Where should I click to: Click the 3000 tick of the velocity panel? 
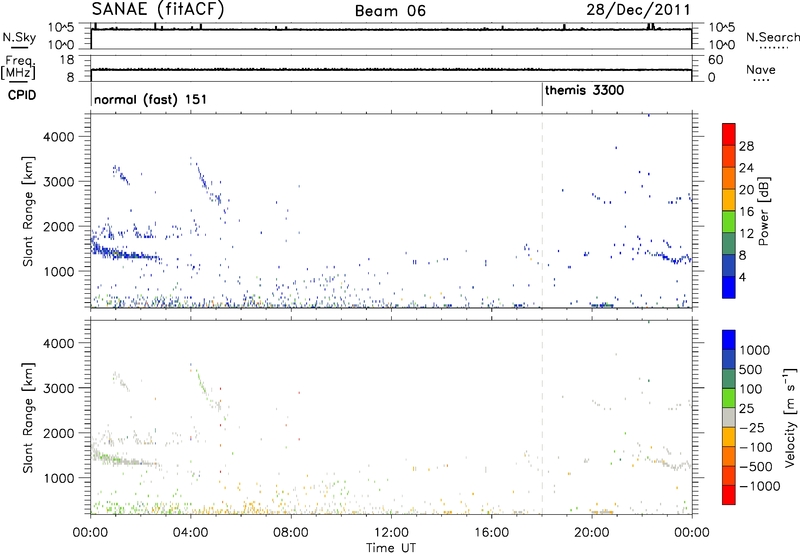[59, 388]
